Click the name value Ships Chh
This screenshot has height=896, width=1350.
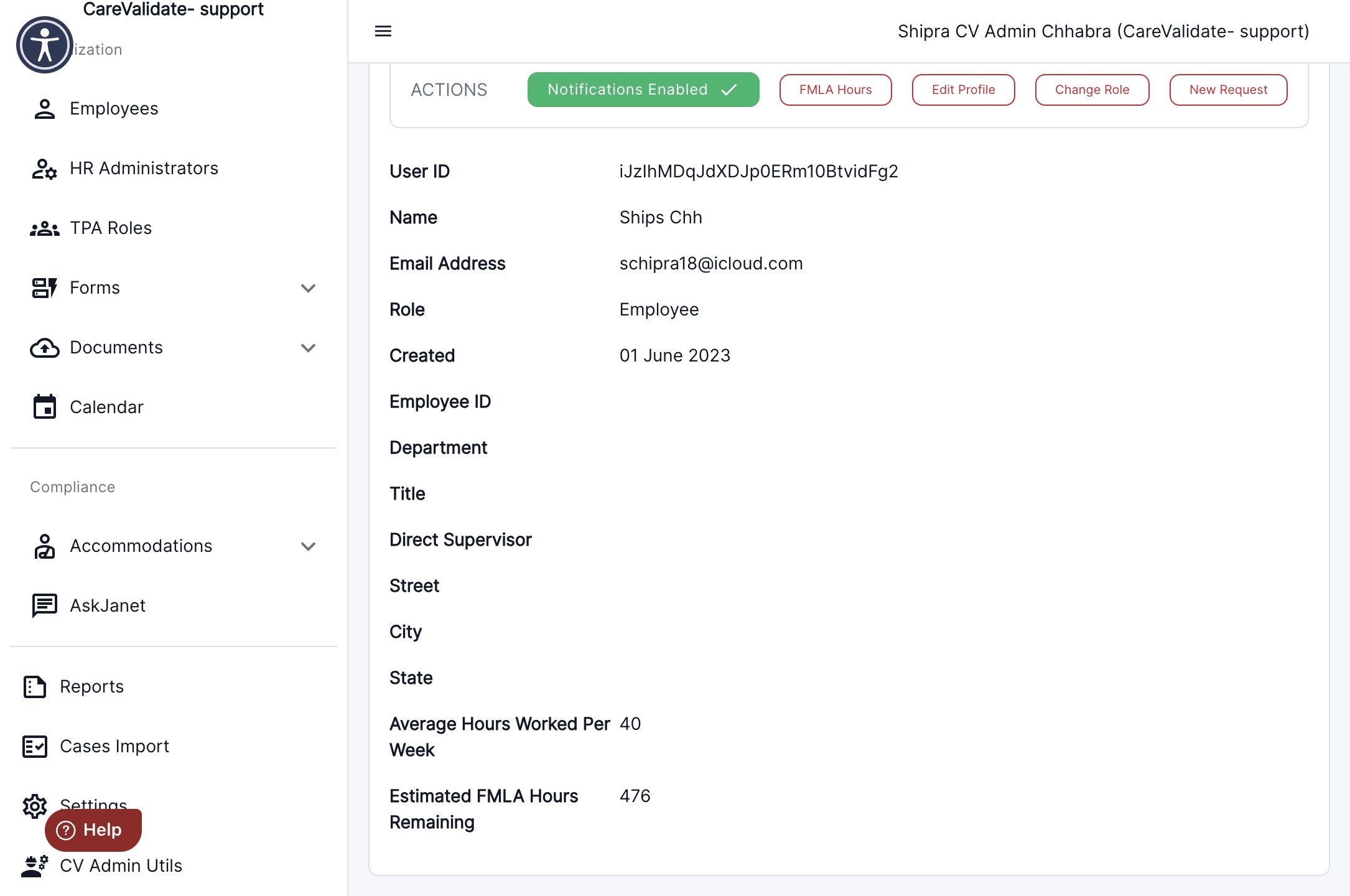click(661, 217)
